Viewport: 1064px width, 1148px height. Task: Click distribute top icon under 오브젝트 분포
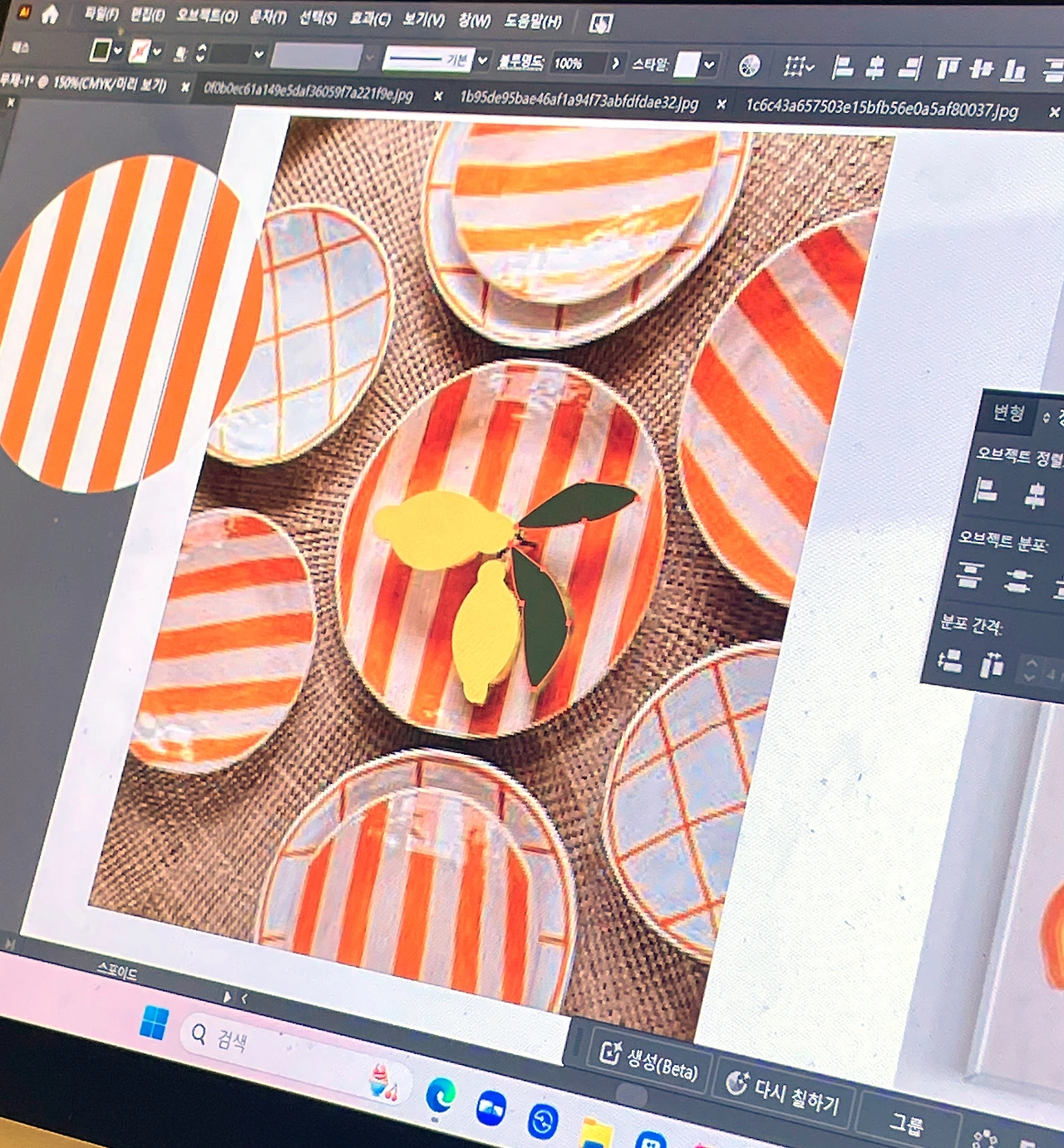[x=969, y=574]
